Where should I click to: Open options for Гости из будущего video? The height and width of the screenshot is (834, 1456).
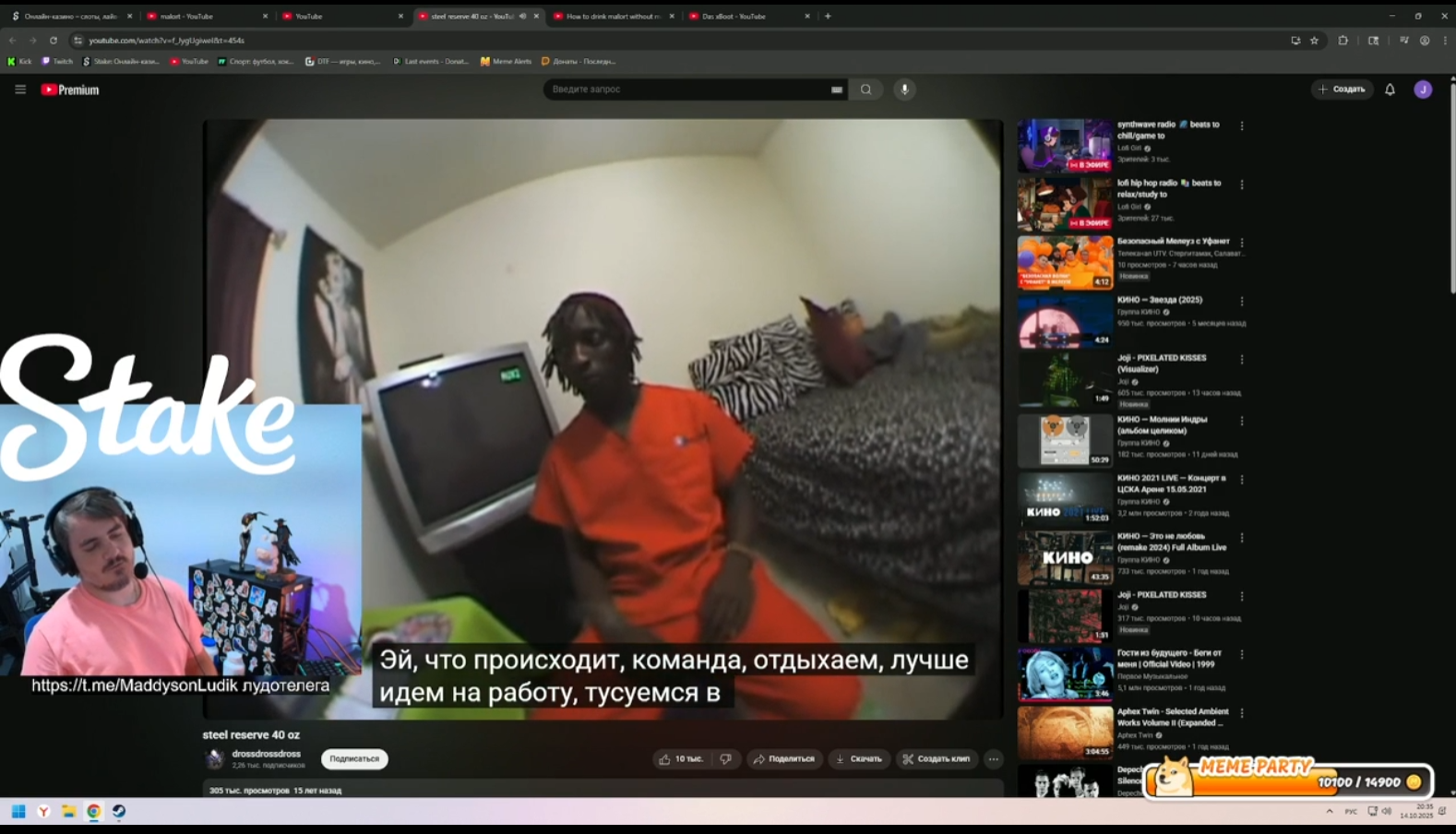click(1242, 654)
